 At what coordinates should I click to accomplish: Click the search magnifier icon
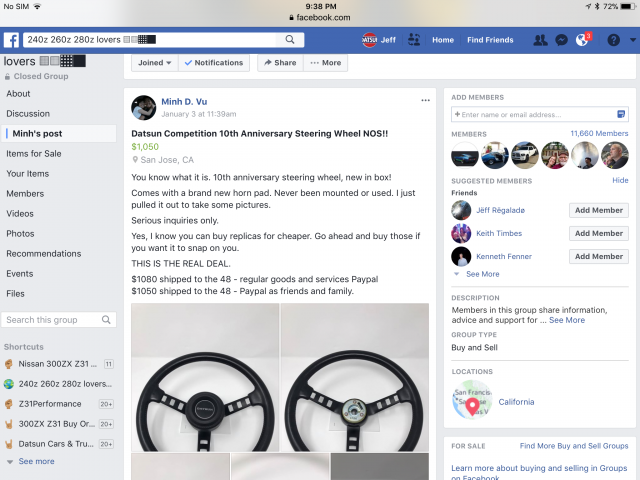tap(291, 40)
